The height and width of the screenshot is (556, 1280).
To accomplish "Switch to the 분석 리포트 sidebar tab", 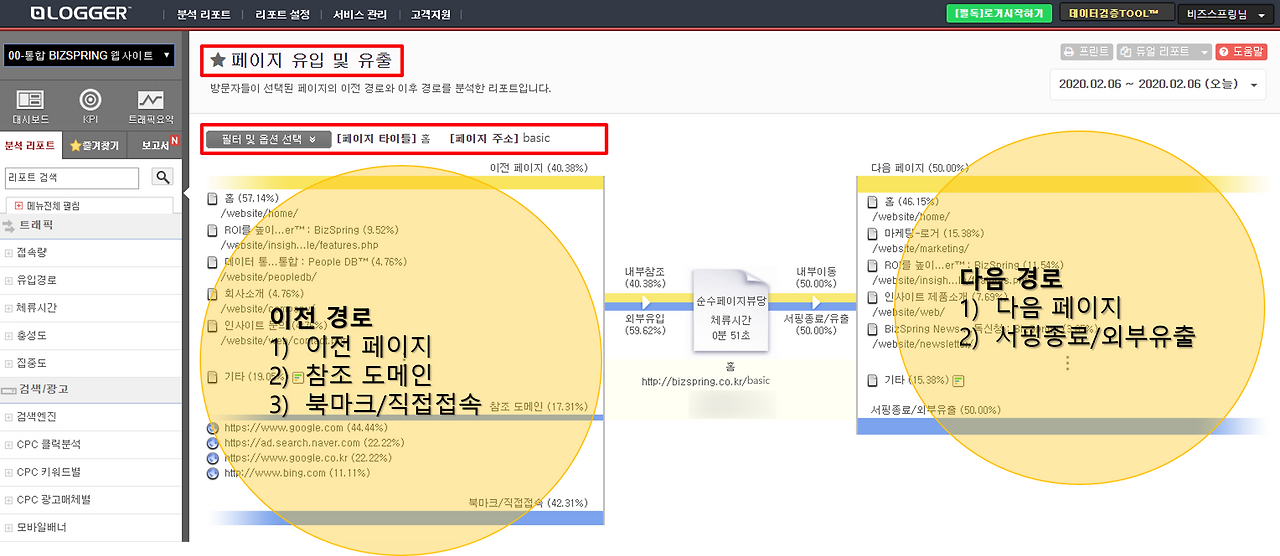I will pyautogui.click(x=30, y=146).
